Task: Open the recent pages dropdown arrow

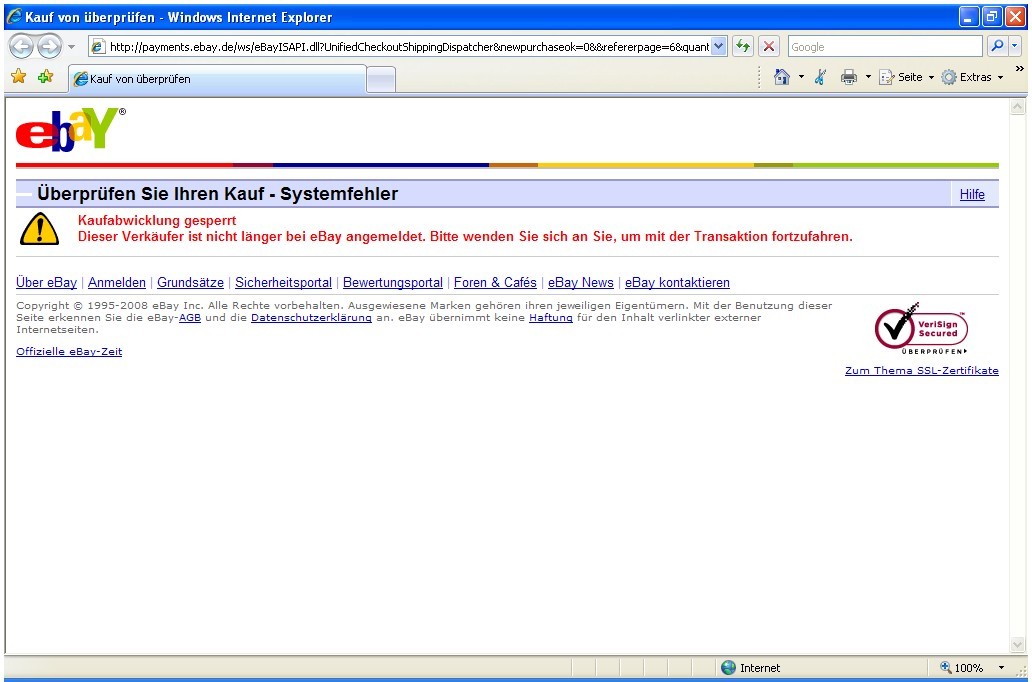Action: click(x=72, y=47)
